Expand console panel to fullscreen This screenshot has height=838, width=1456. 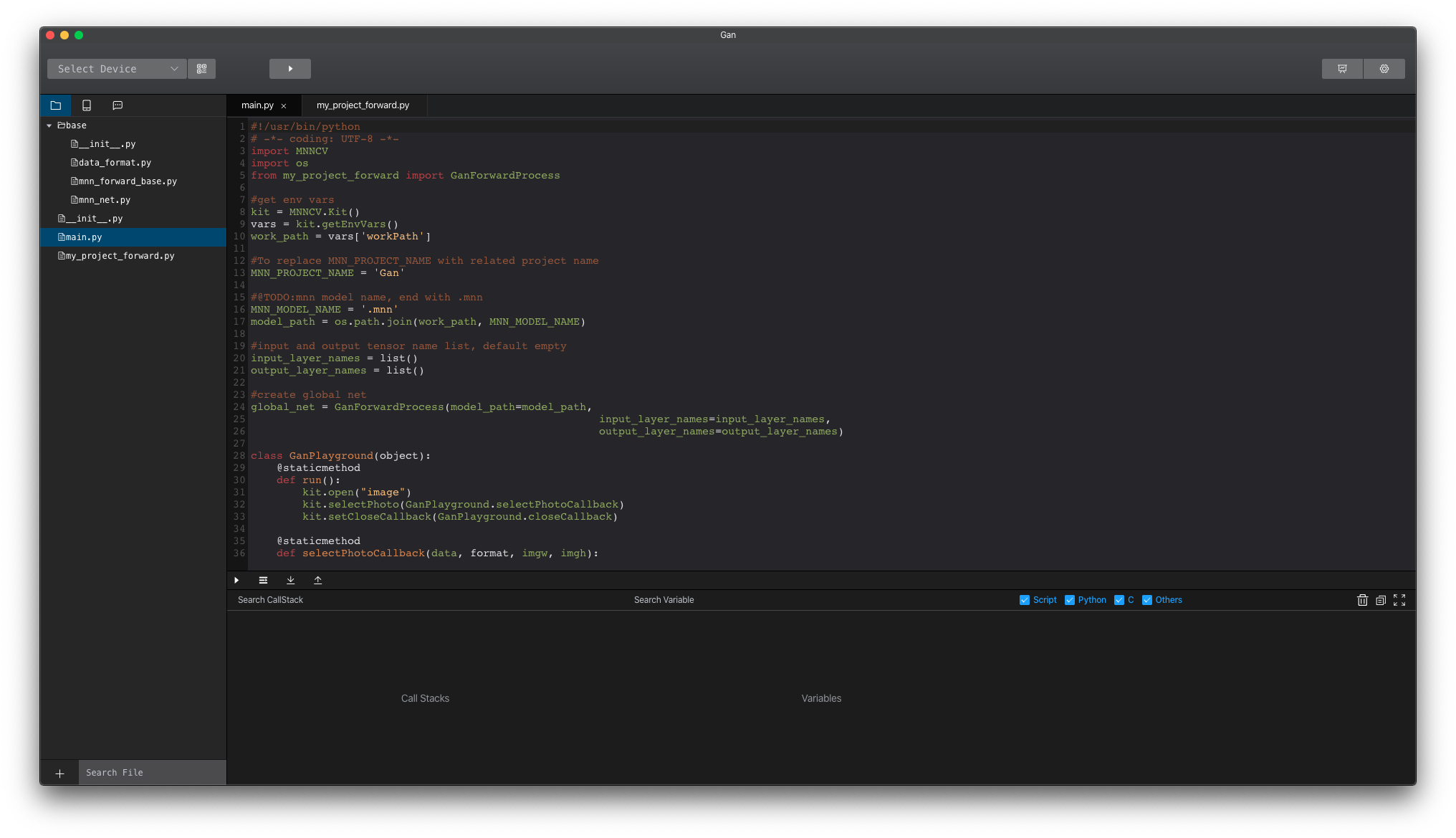coord(1399,600)
